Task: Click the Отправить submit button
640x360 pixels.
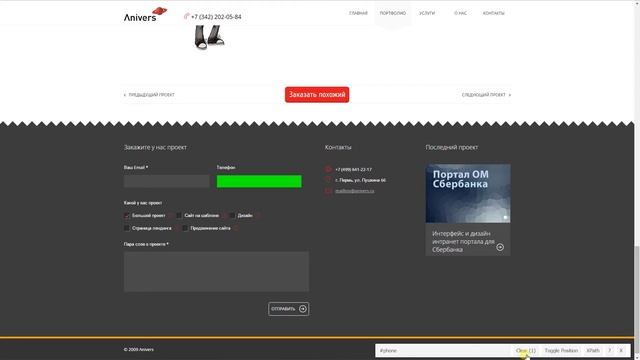Action: point(289,309)
